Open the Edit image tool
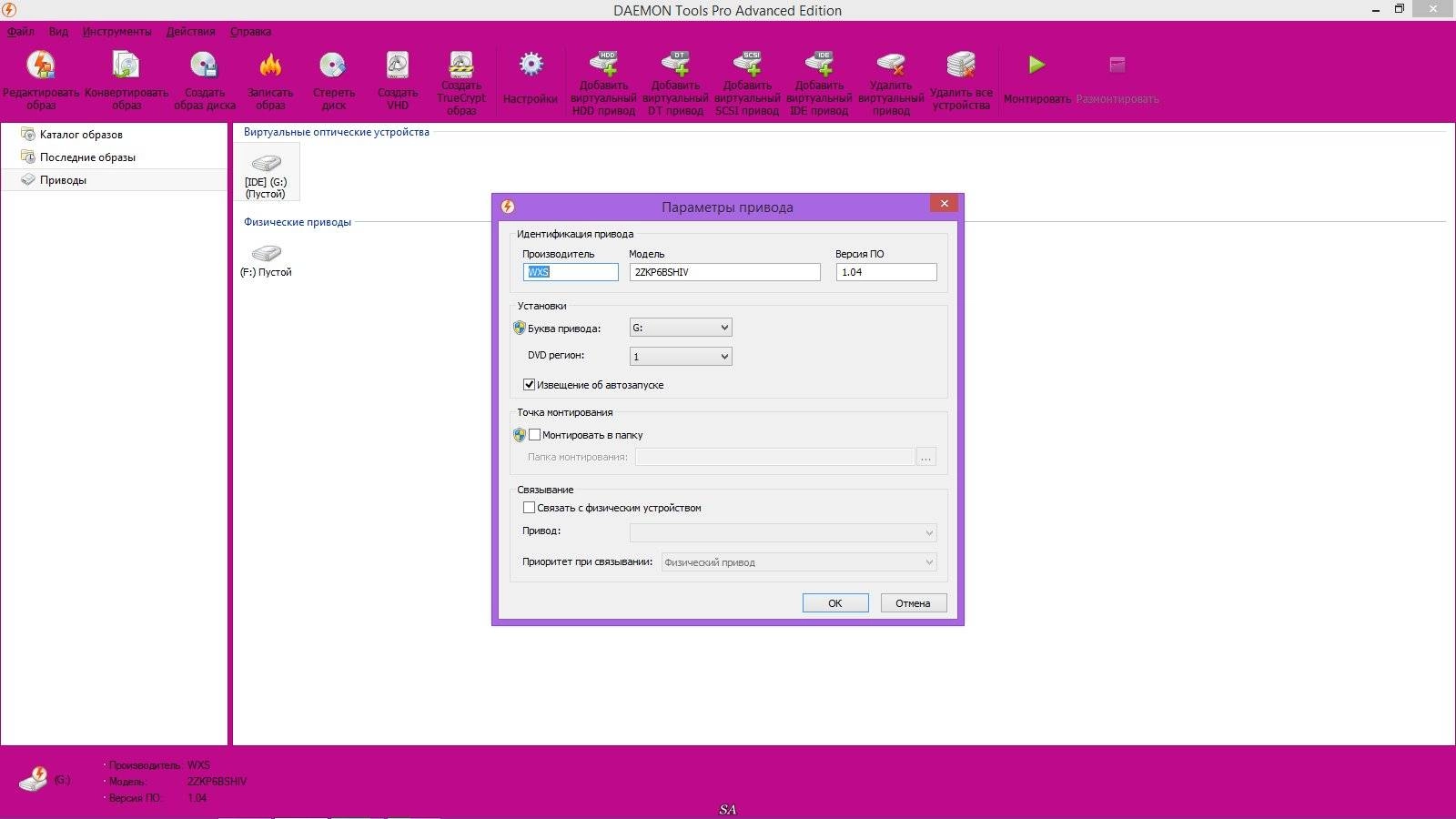Viewport: 1456px width, 819px height. tap(41, 80)
